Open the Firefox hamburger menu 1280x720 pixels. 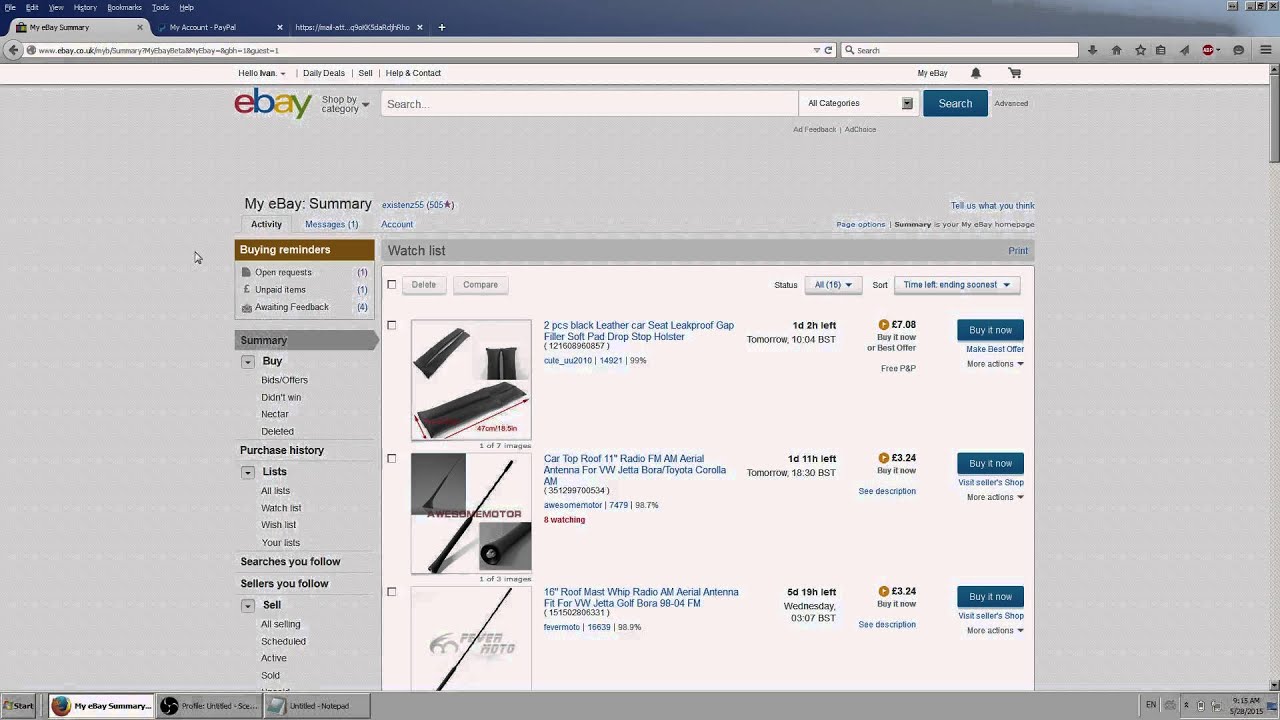click(x=1265, y=50)
